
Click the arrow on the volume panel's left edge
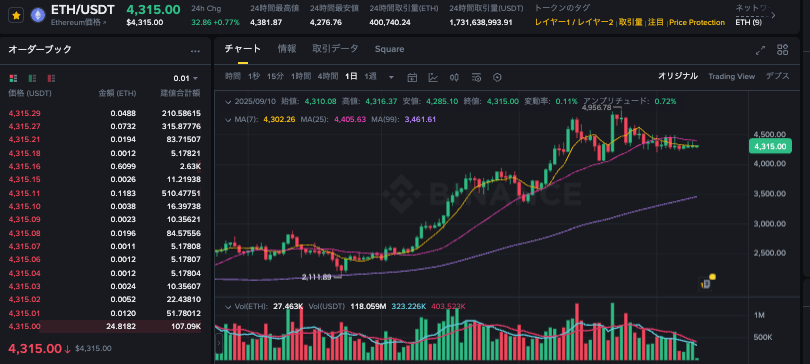pos(218,342)
